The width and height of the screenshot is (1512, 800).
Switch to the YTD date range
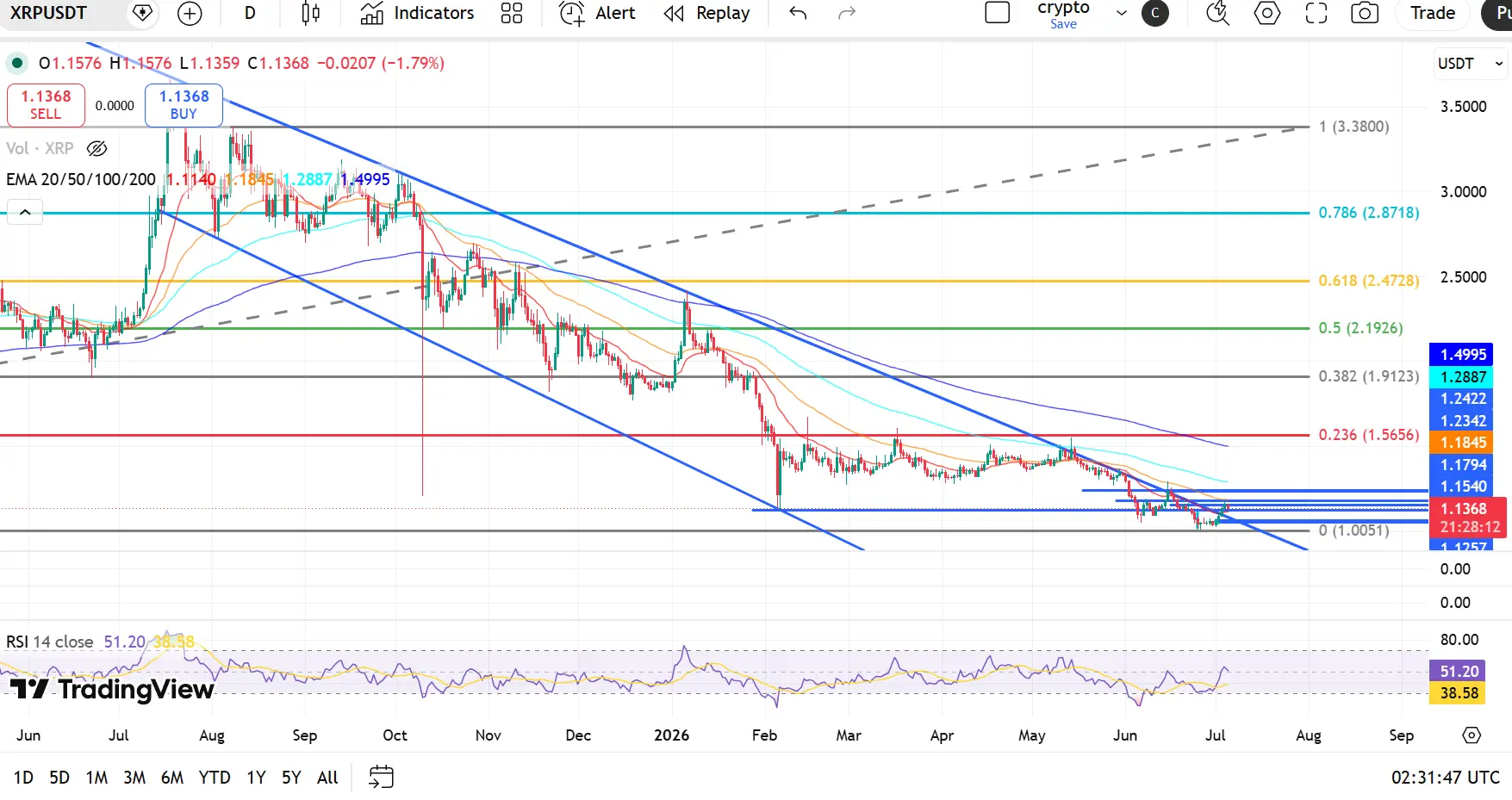click(x=215, y=778)
